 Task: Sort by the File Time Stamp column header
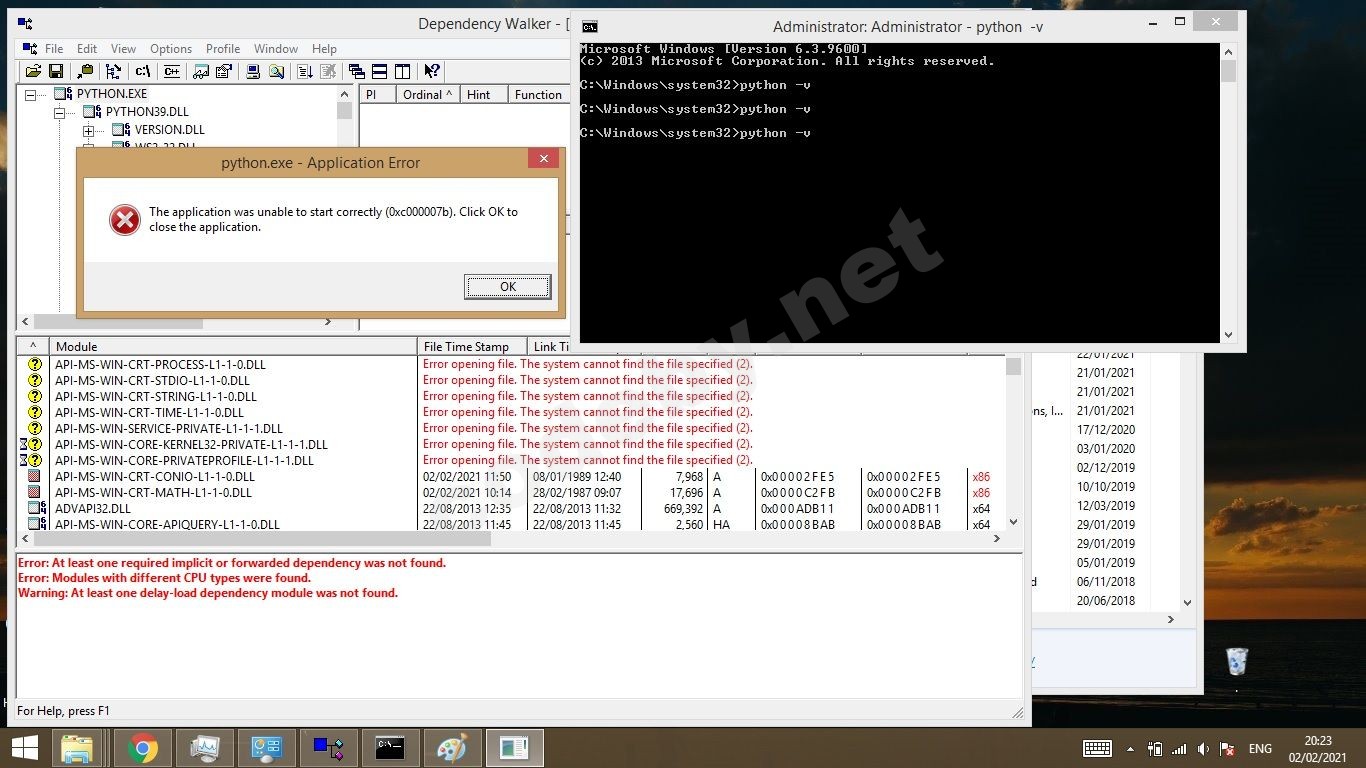pyautogui.click(x=473, y=346)
